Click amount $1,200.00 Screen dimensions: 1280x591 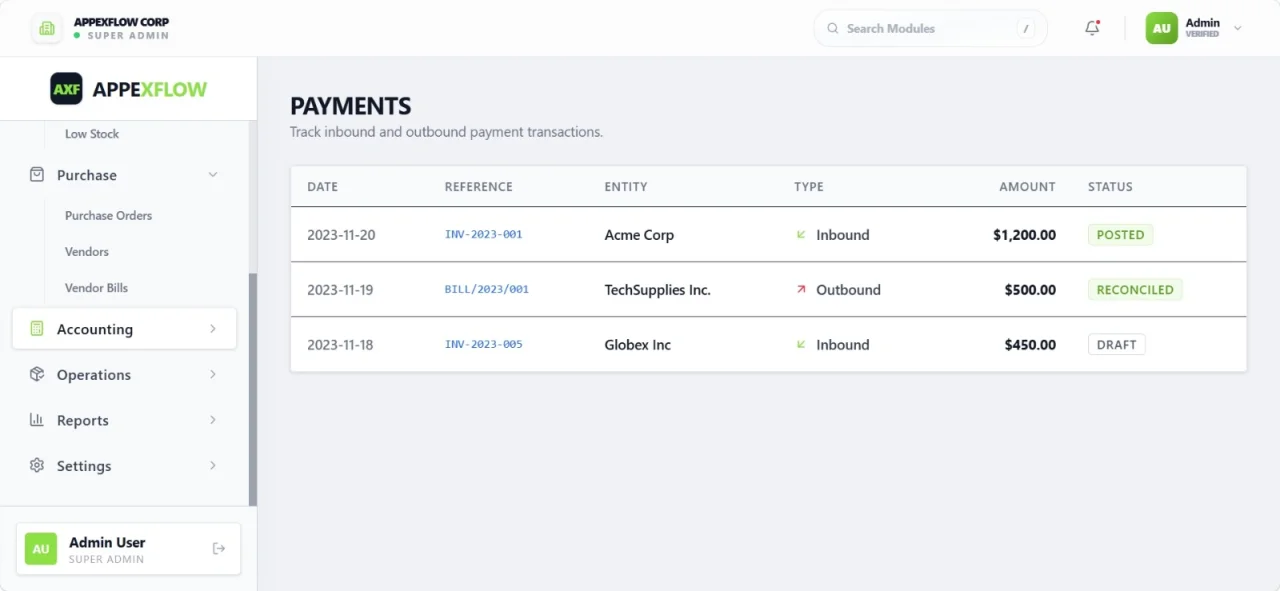1024,235
